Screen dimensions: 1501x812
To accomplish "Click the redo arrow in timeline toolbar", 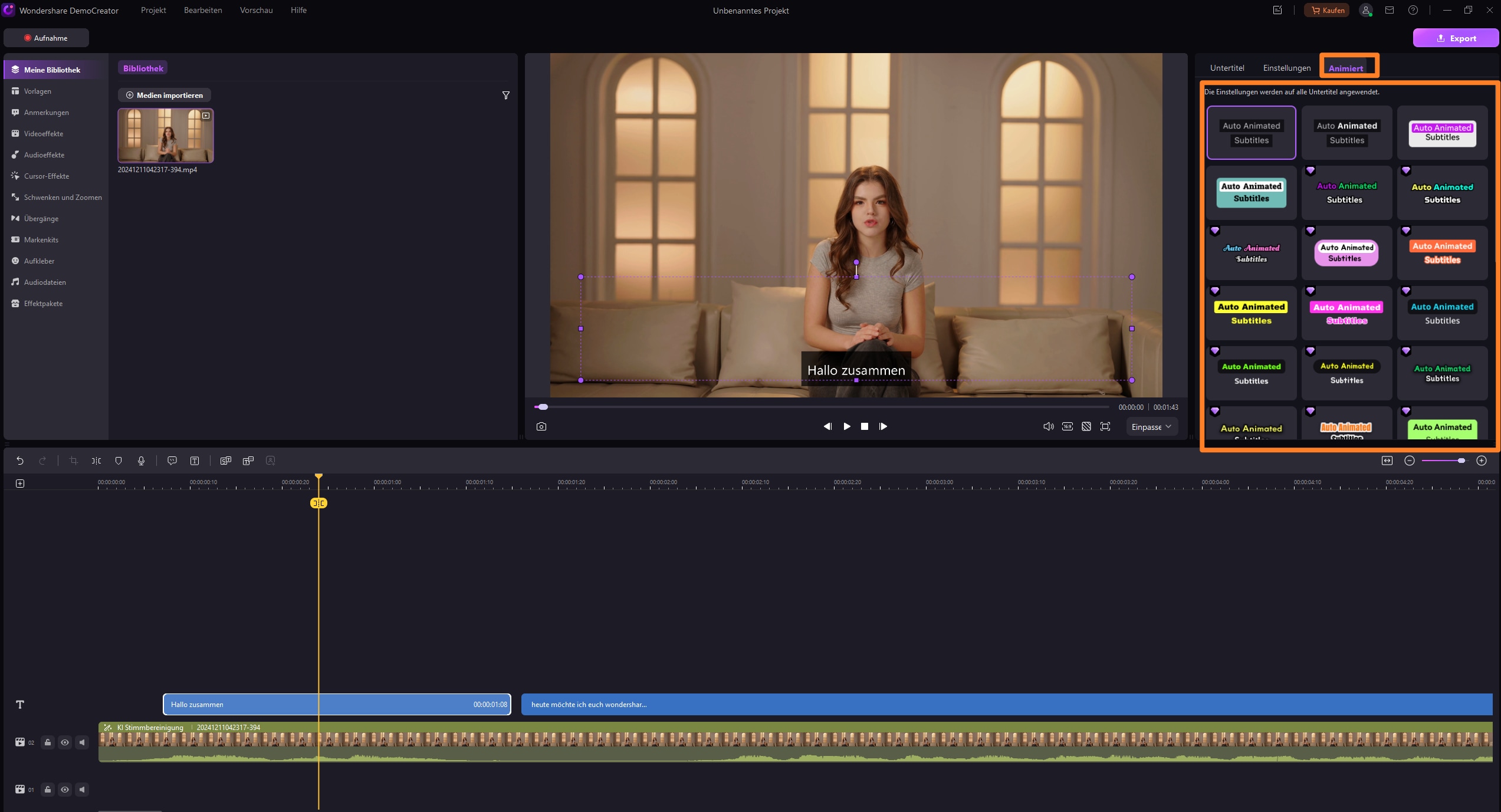I will (x=42, y=461).
